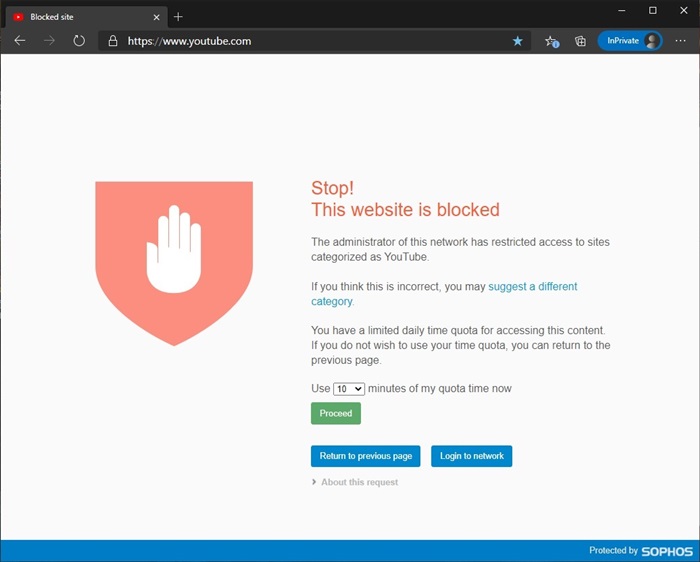Click the InPrivate profile badge
This screenshot has width=700, height=562.
(630, 41)
